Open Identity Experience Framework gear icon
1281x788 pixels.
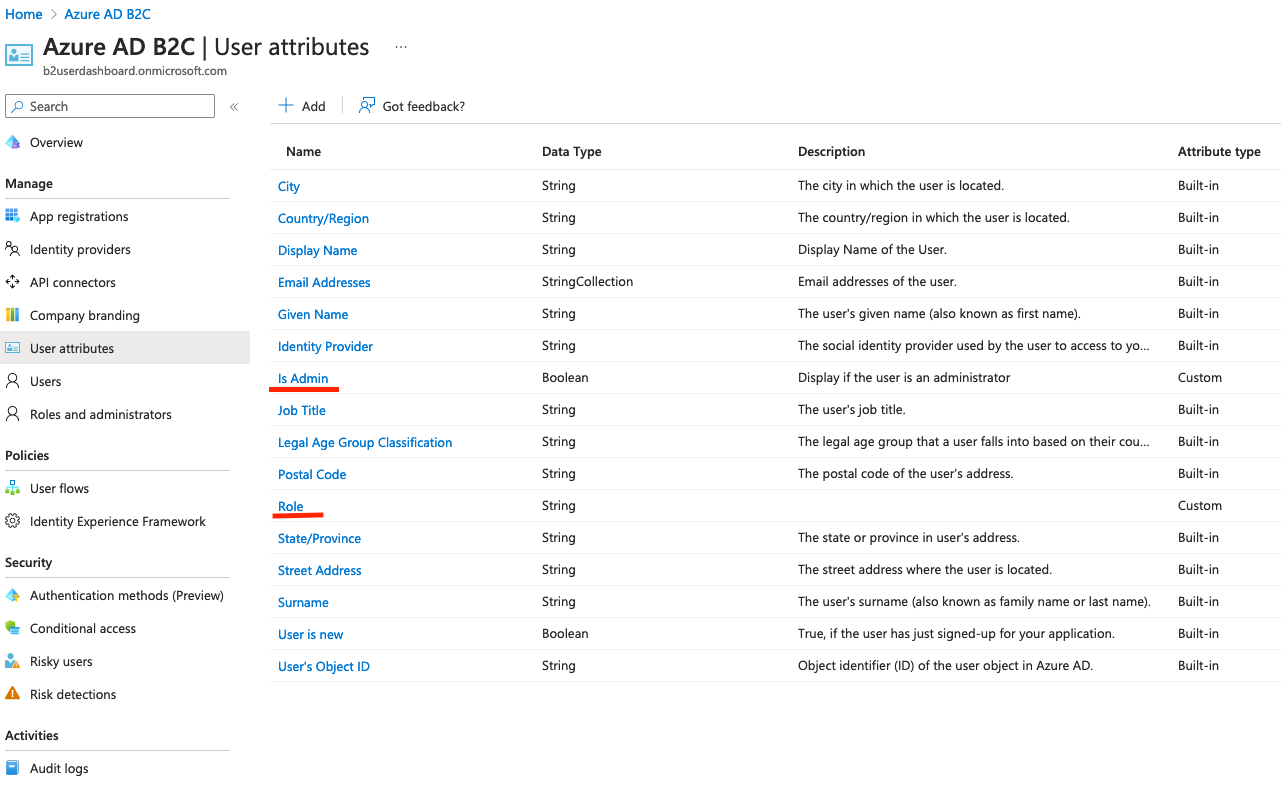(13, 521)
